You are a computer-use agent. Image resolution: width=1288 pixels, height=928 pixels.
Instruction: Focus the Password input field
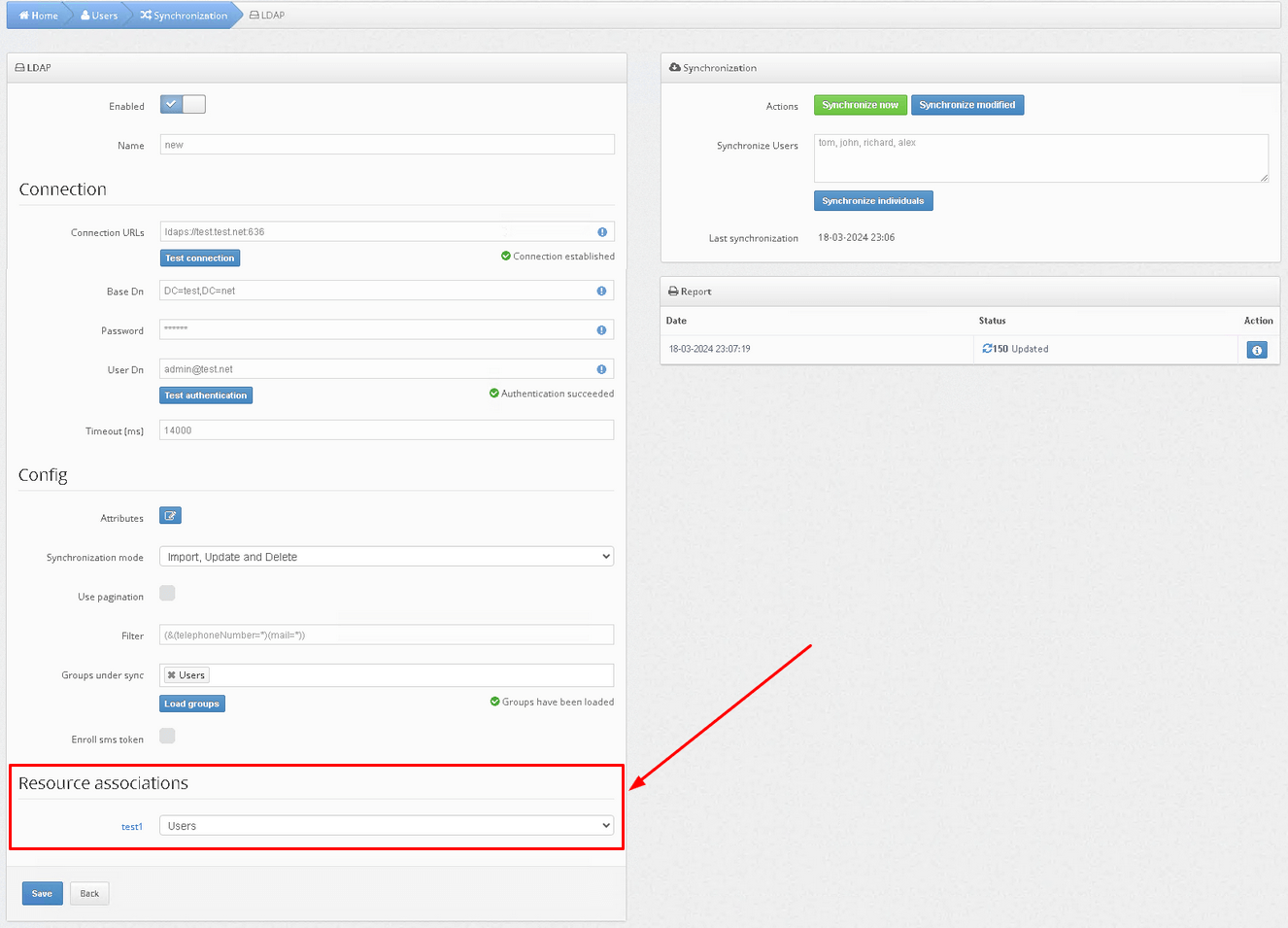pos(387,329)
